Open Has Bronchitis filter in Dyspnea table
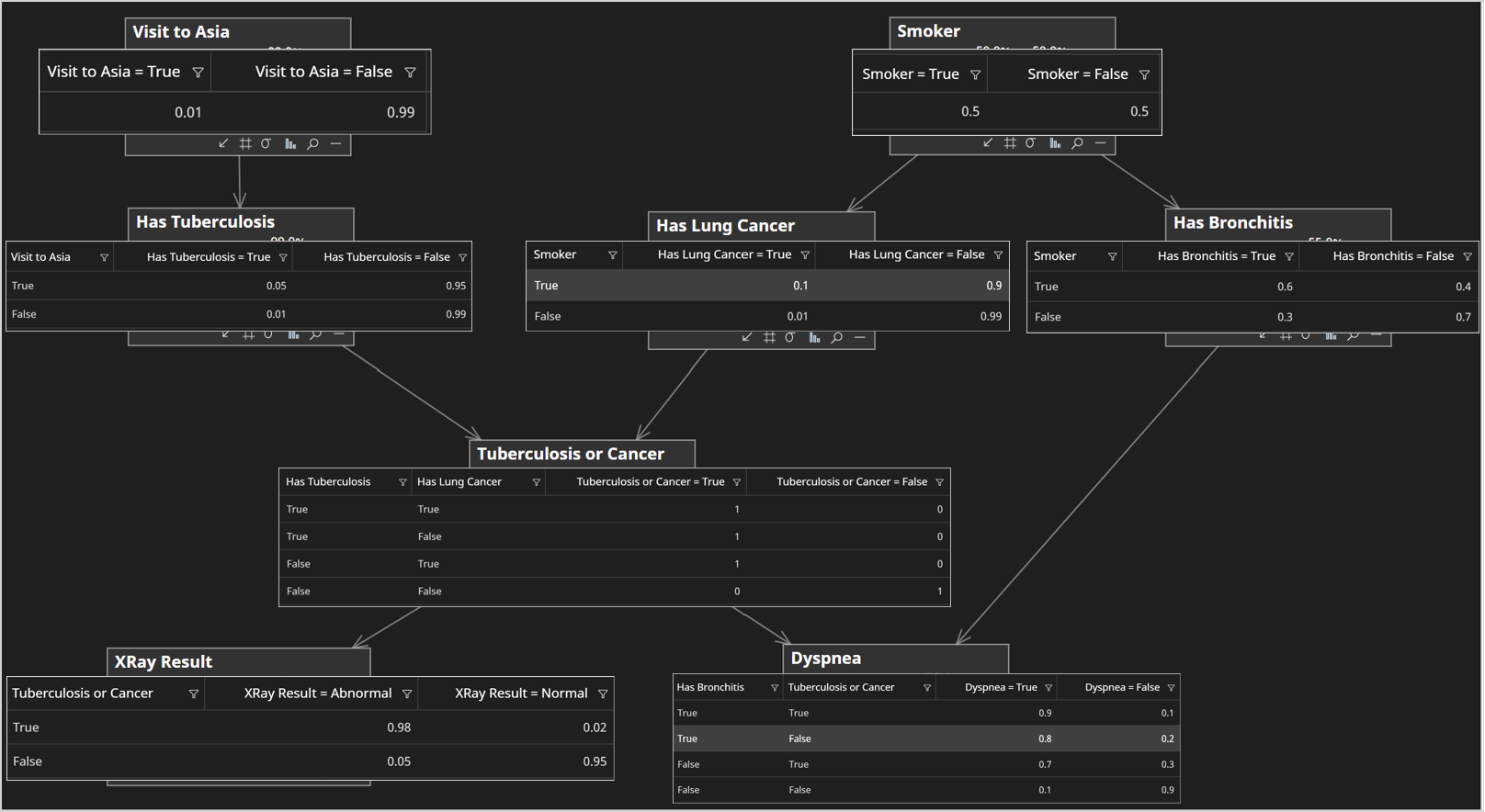Viewport: 1485px width, 812px height. (x=775, y=688)
